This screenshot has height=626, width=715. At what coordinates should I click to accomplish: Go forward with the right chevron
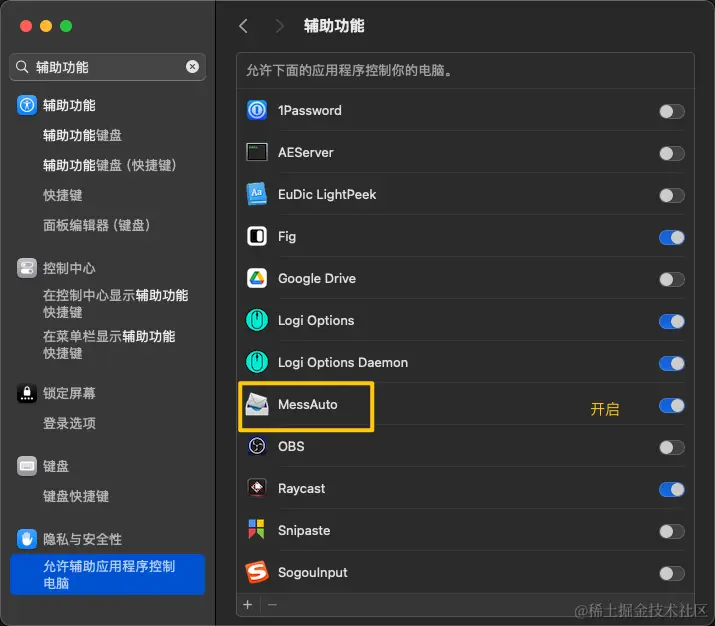(280, 26)
